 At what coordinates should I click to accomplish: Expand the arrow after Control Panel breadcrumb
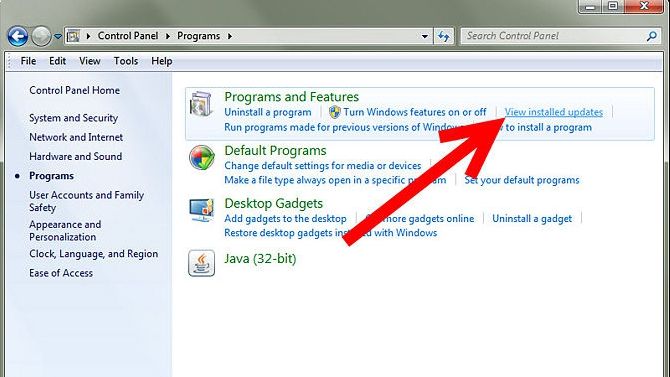click(x=168, y=36)
